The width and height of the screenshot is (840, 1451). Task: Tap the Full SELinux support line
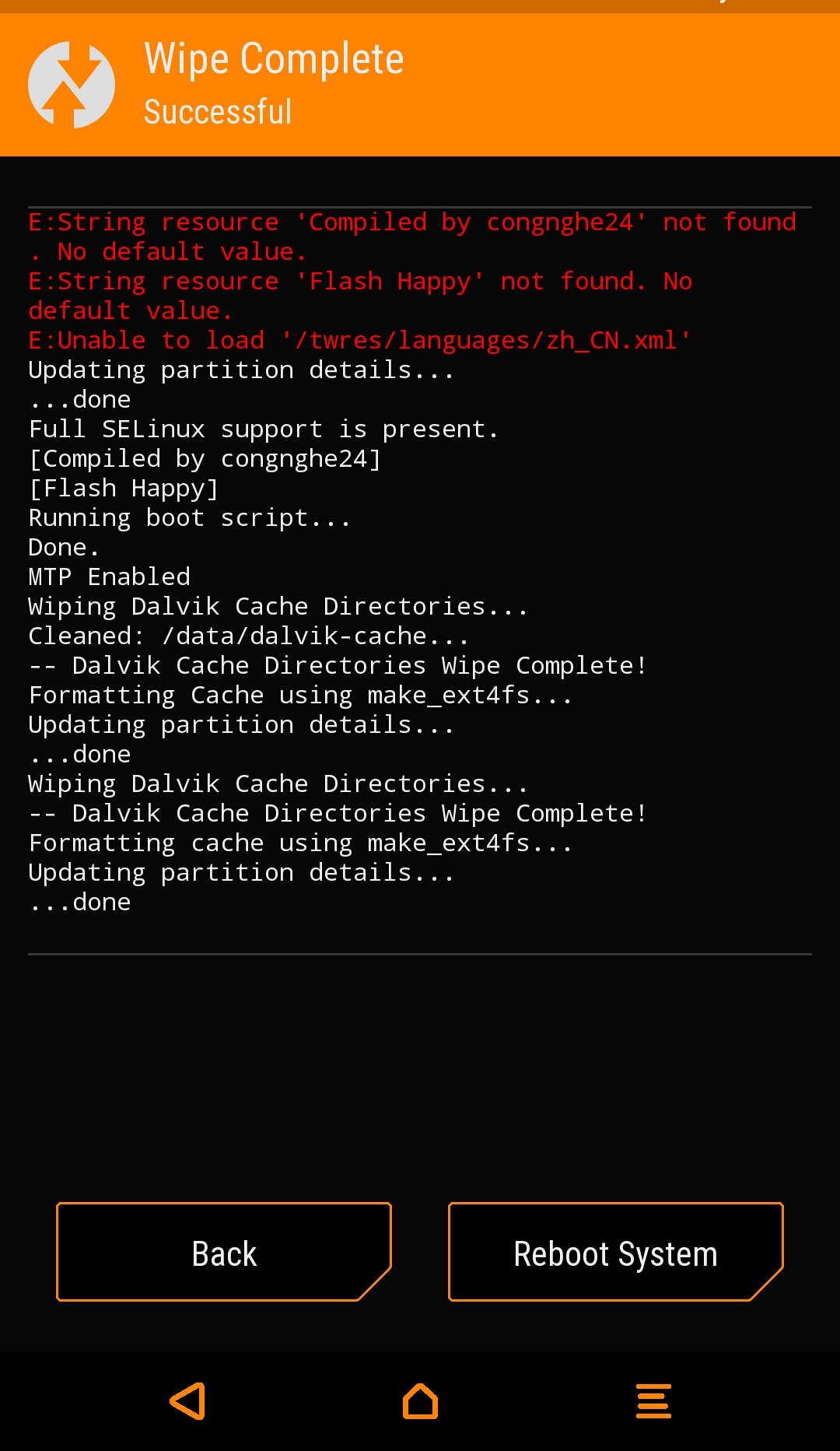pyautogui.click(x=263, y=429)
